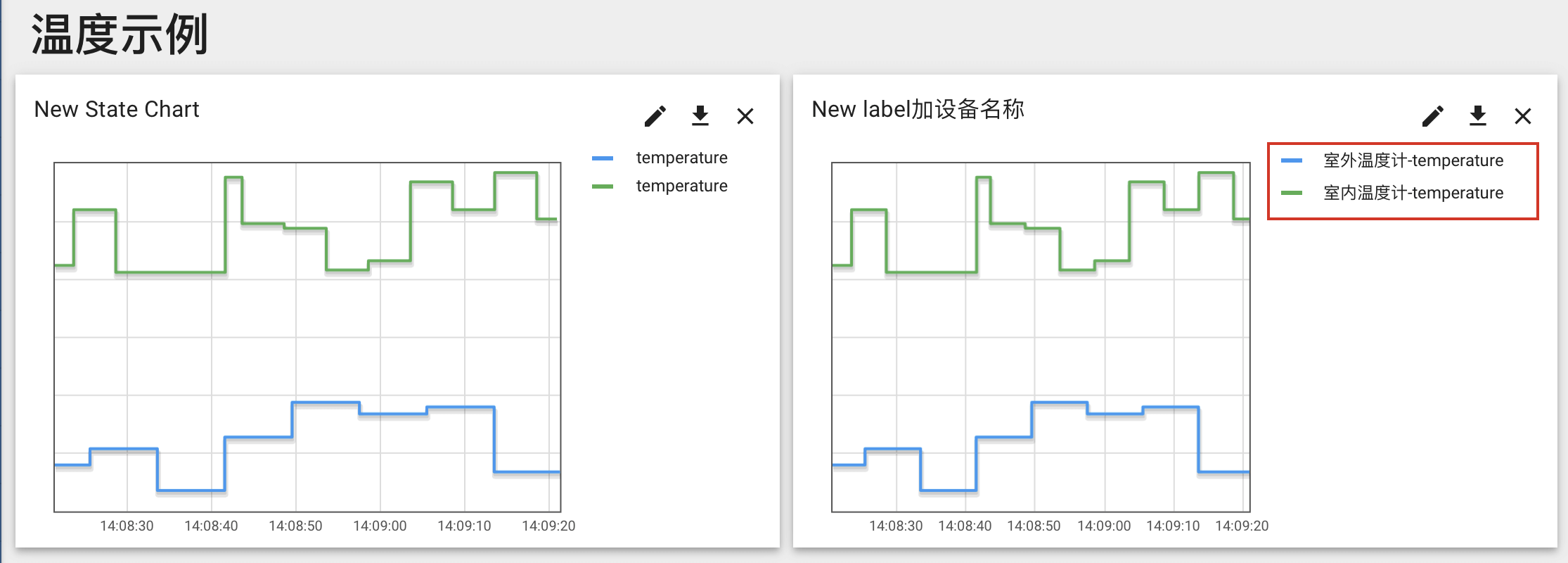
Task: Toggle green temperature series in left legend
Action: 681,186
